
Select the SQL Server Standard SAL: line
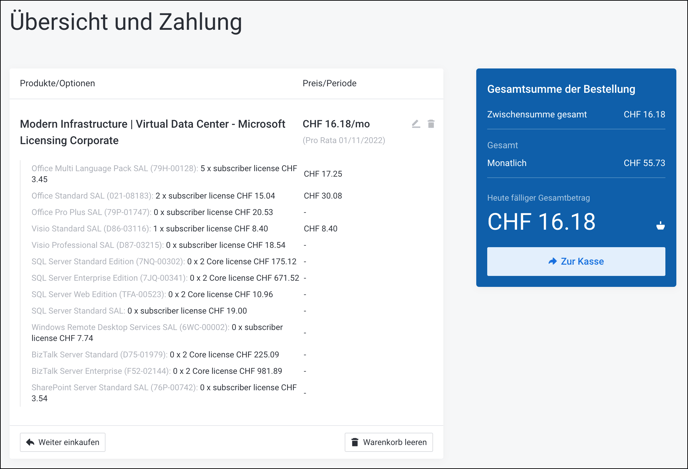click(x=139, y=311)
